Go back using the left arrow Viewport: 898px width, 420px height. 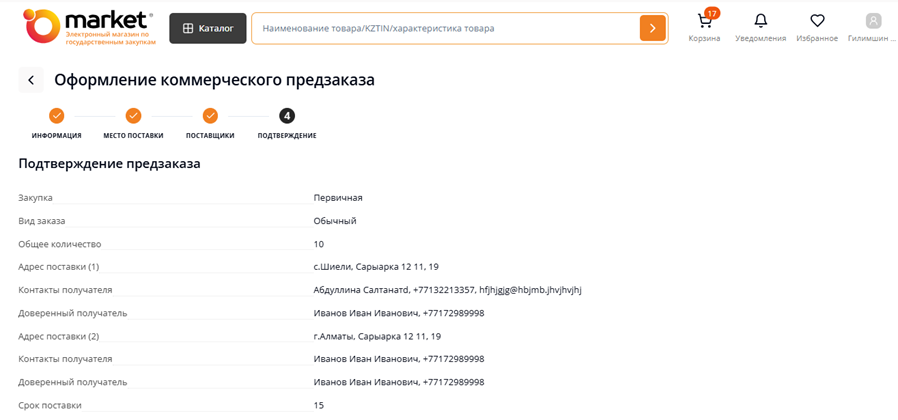(x=31, y=80)
